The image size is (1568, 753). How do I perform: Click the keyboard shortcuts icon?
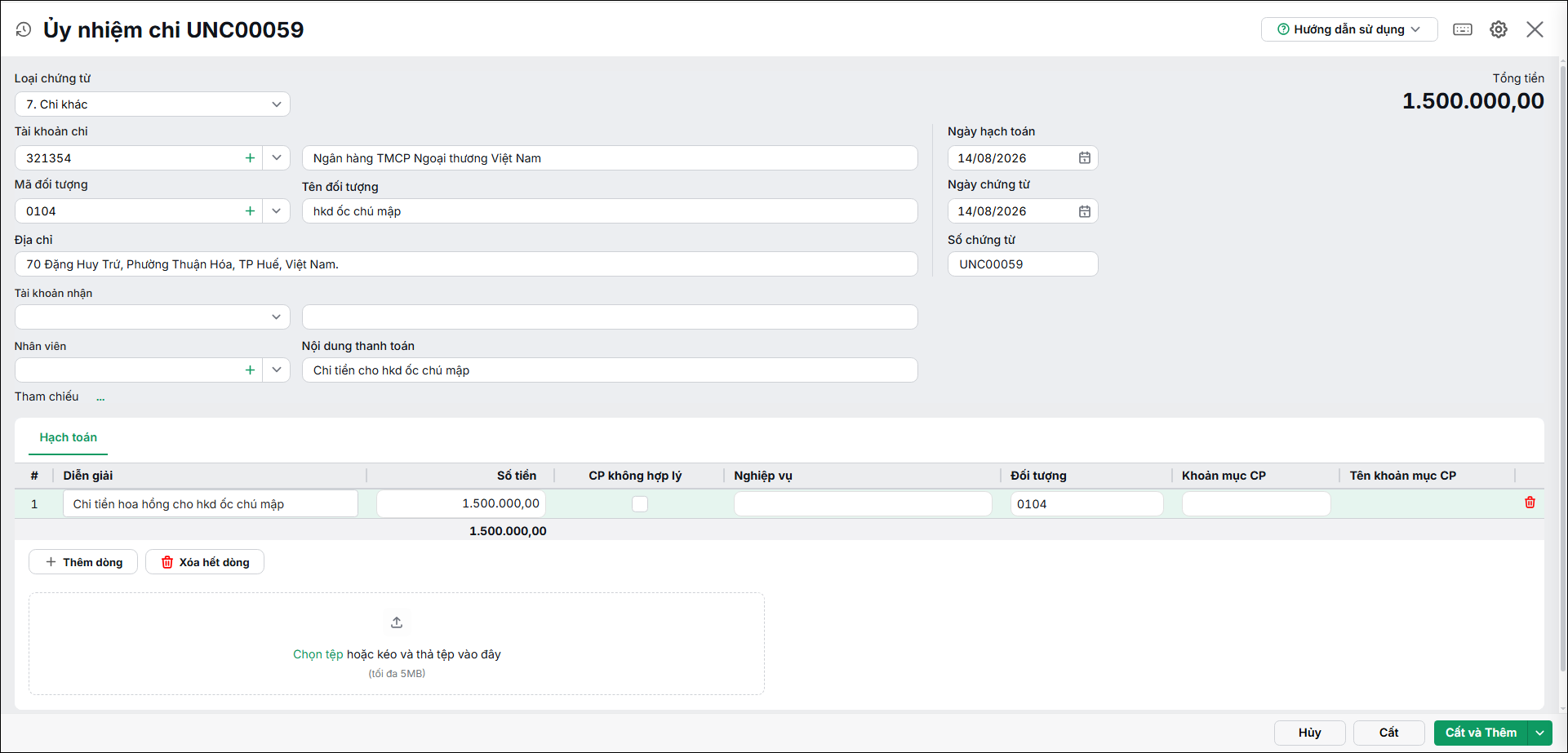pos(1463,29)
